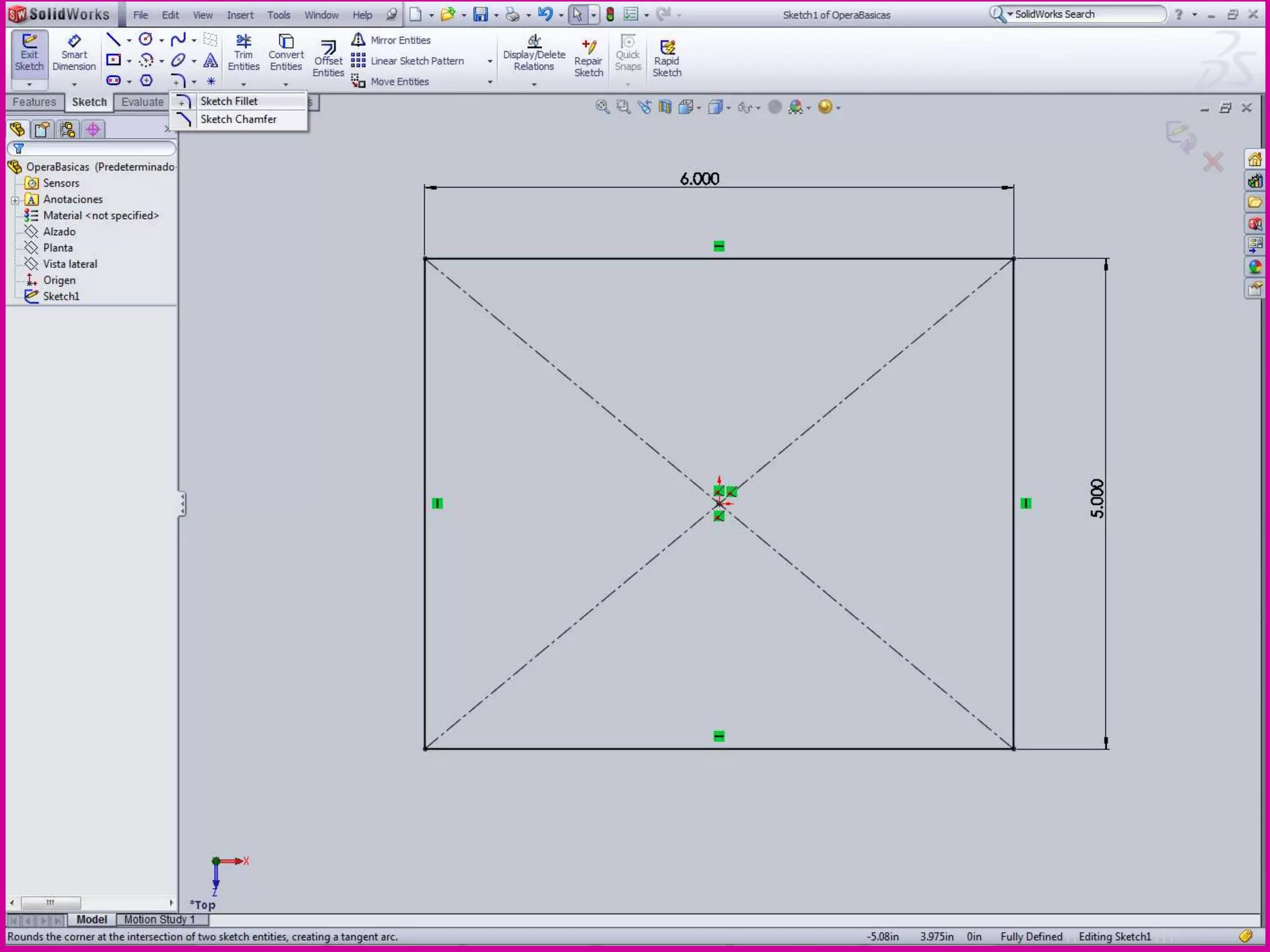The width and height of the screenshot is (1270, 952).
Task: Expand the Anotaciones tree node
Action: [x=15, y=200]
